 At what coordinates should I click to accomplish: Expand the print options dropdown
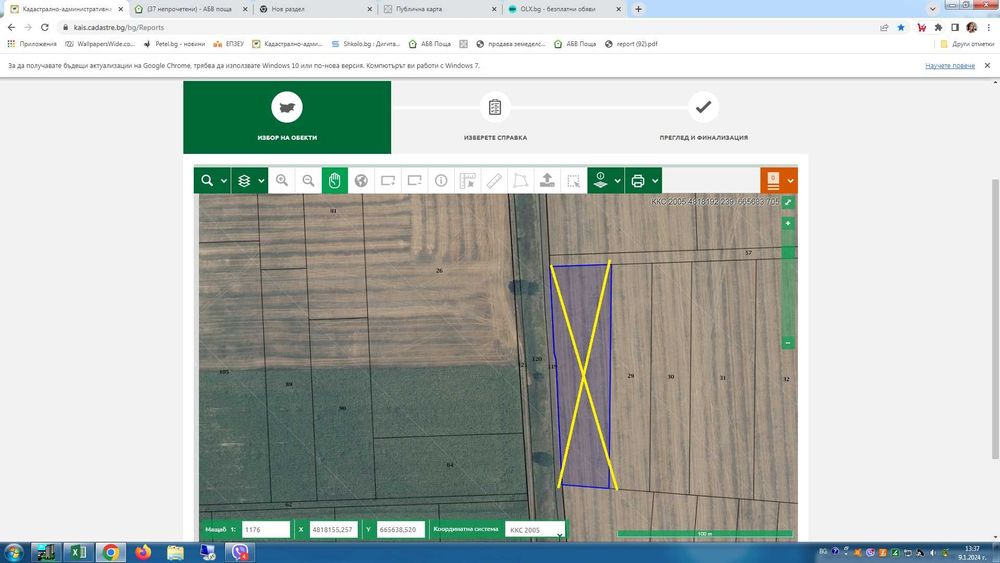coord(655,181)
